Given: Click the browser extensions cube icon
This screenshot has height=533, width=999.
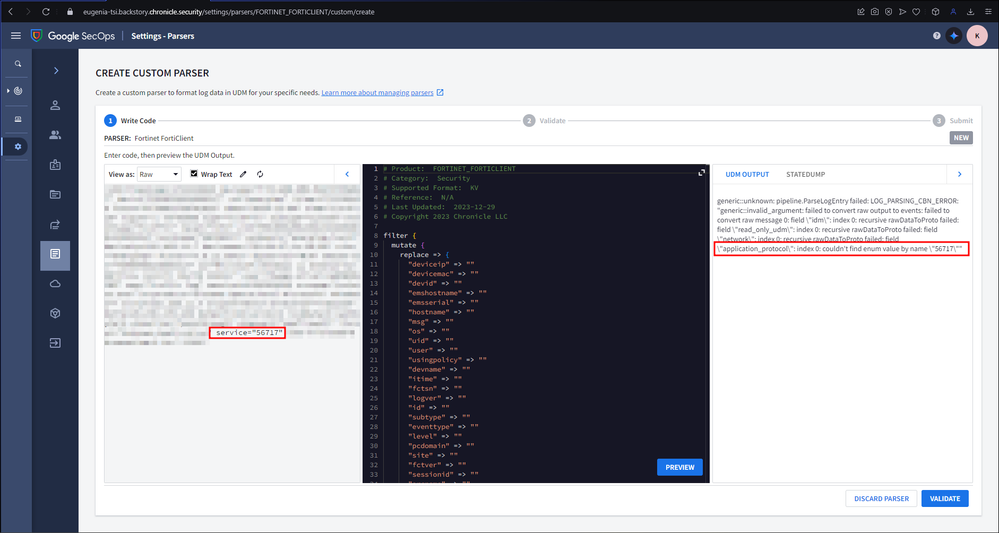Looking at the screenshot, I should point(935,11).
